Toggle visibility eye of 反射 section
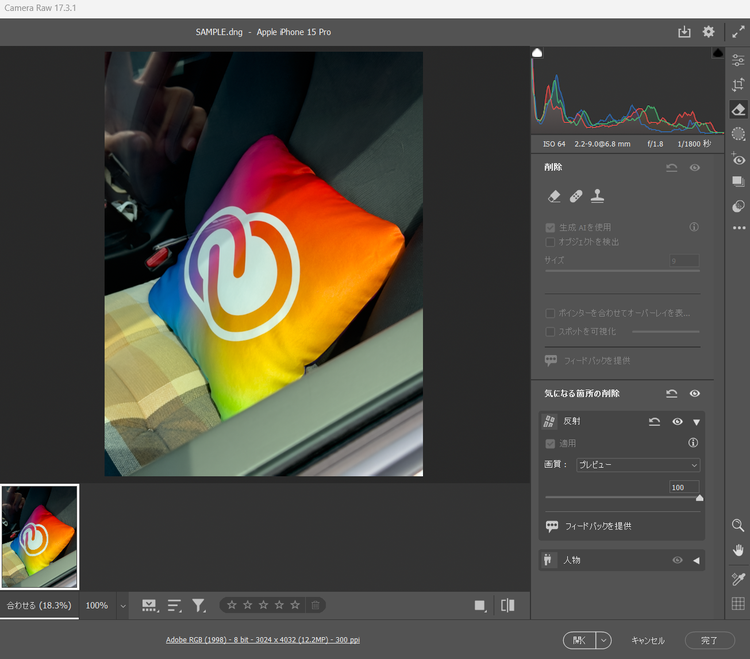This screenshot has width=750, height=659. pos(677,422)
